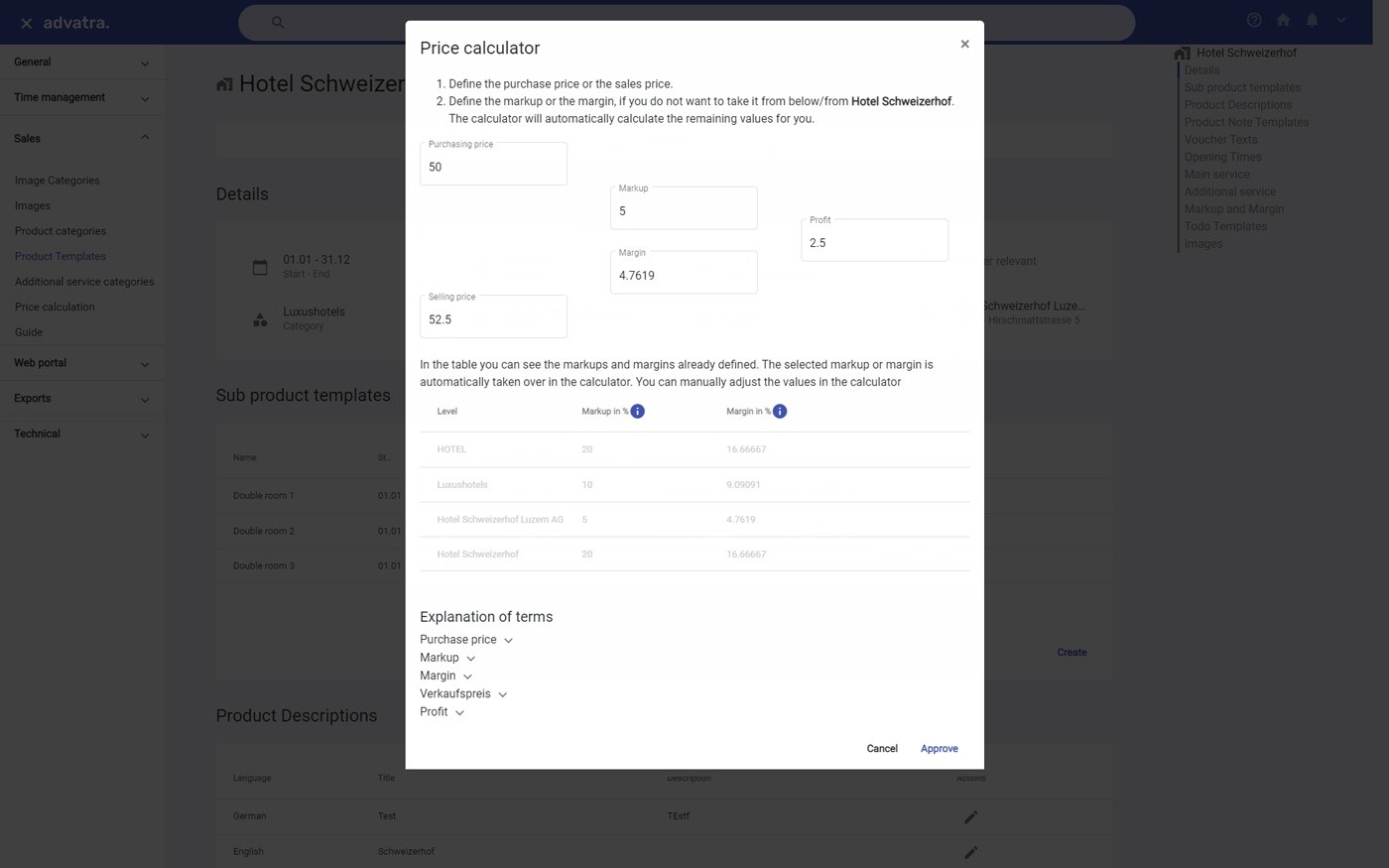
Task: Click the Markup input field
Action: pyautogui.click(x=684, y=208)
